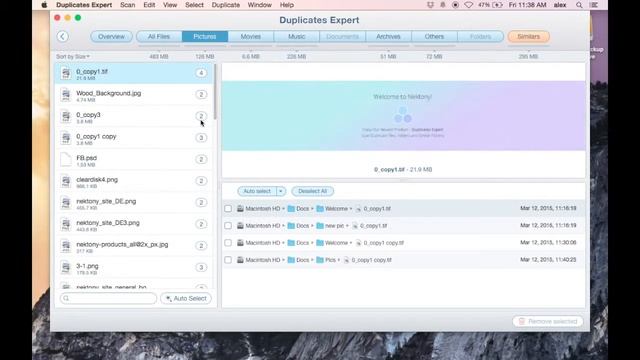Click the new pic folder icon

[x=320, y=226]
